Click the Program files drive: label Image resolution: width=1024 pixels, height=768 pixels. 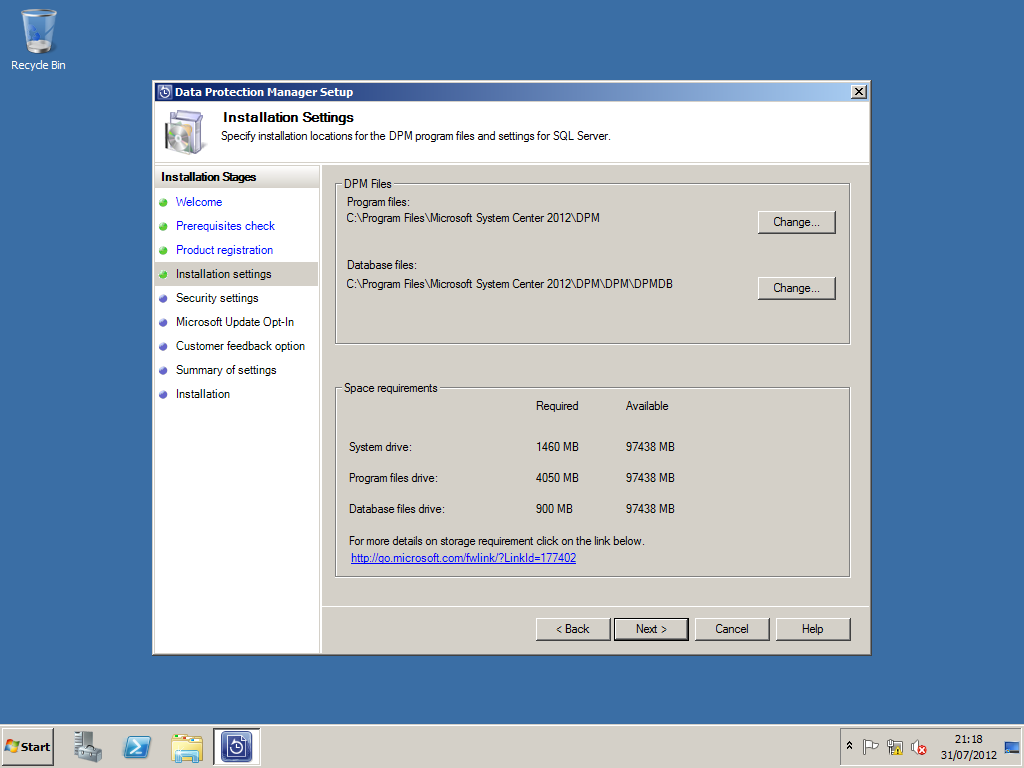[393, 478]
